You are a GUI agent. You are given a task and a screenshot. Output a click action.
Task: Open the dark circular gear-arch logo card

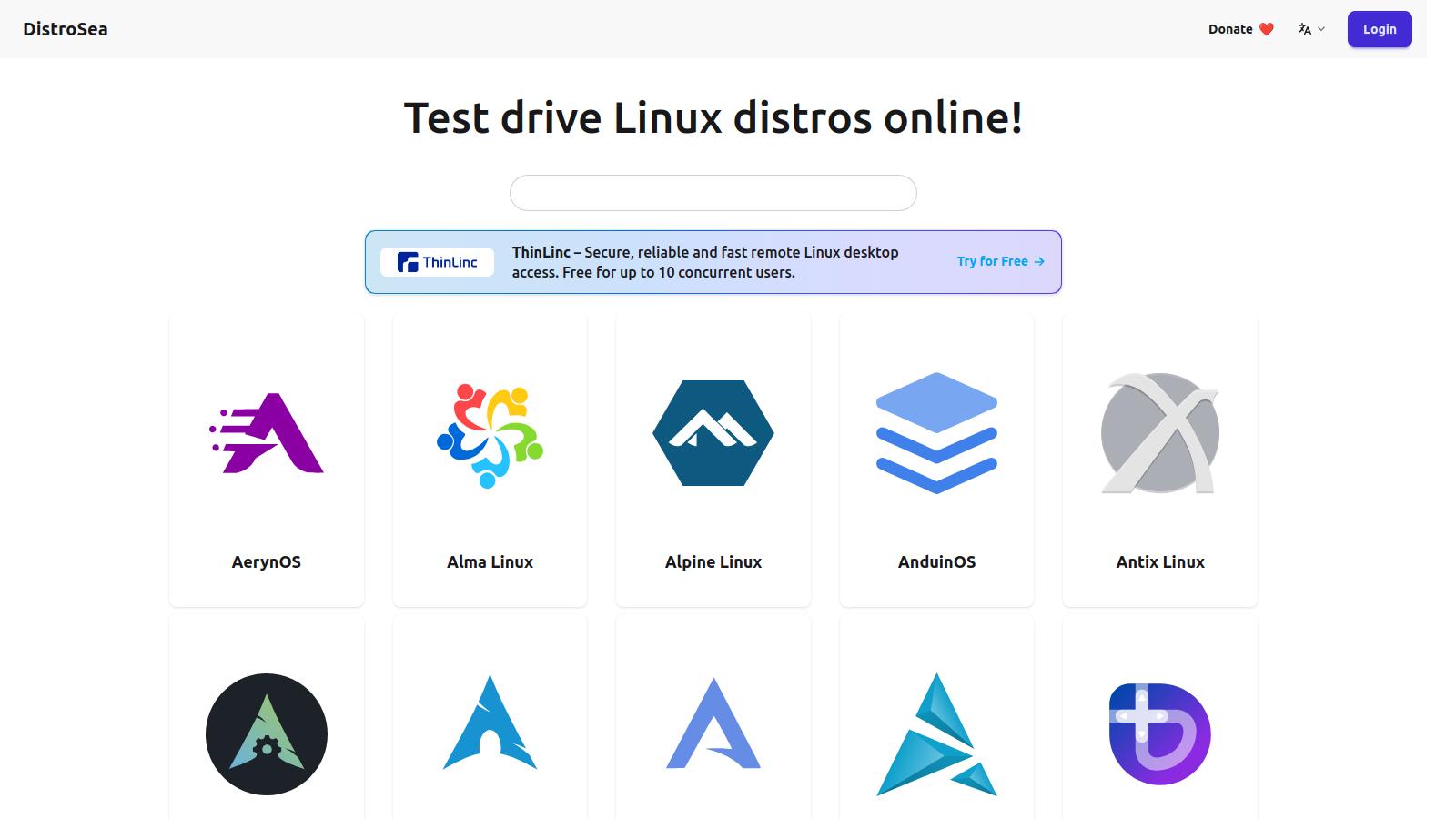pos(267,733)
